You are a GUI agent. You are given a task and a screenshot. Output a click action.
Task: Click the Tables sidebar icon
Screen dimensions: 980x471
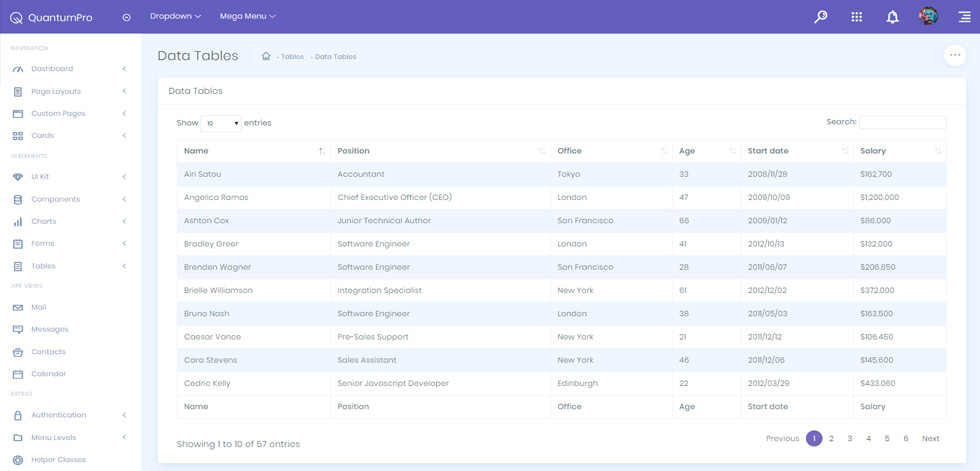pyautogui.click(x=18, y=266)
